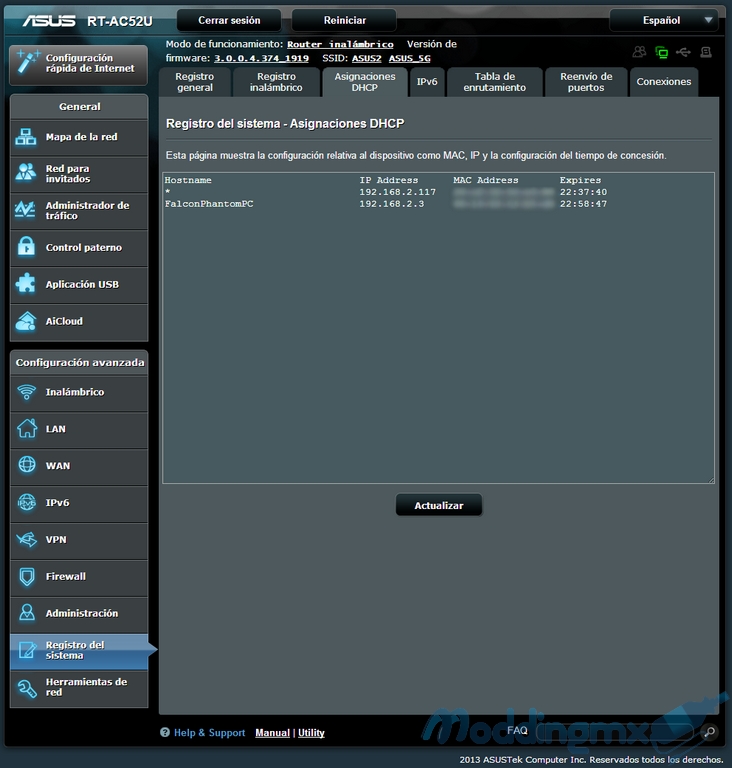The image size is (732, 768).
Task: Click the Registro del sistema notepad icon
Action: (27, 650)
